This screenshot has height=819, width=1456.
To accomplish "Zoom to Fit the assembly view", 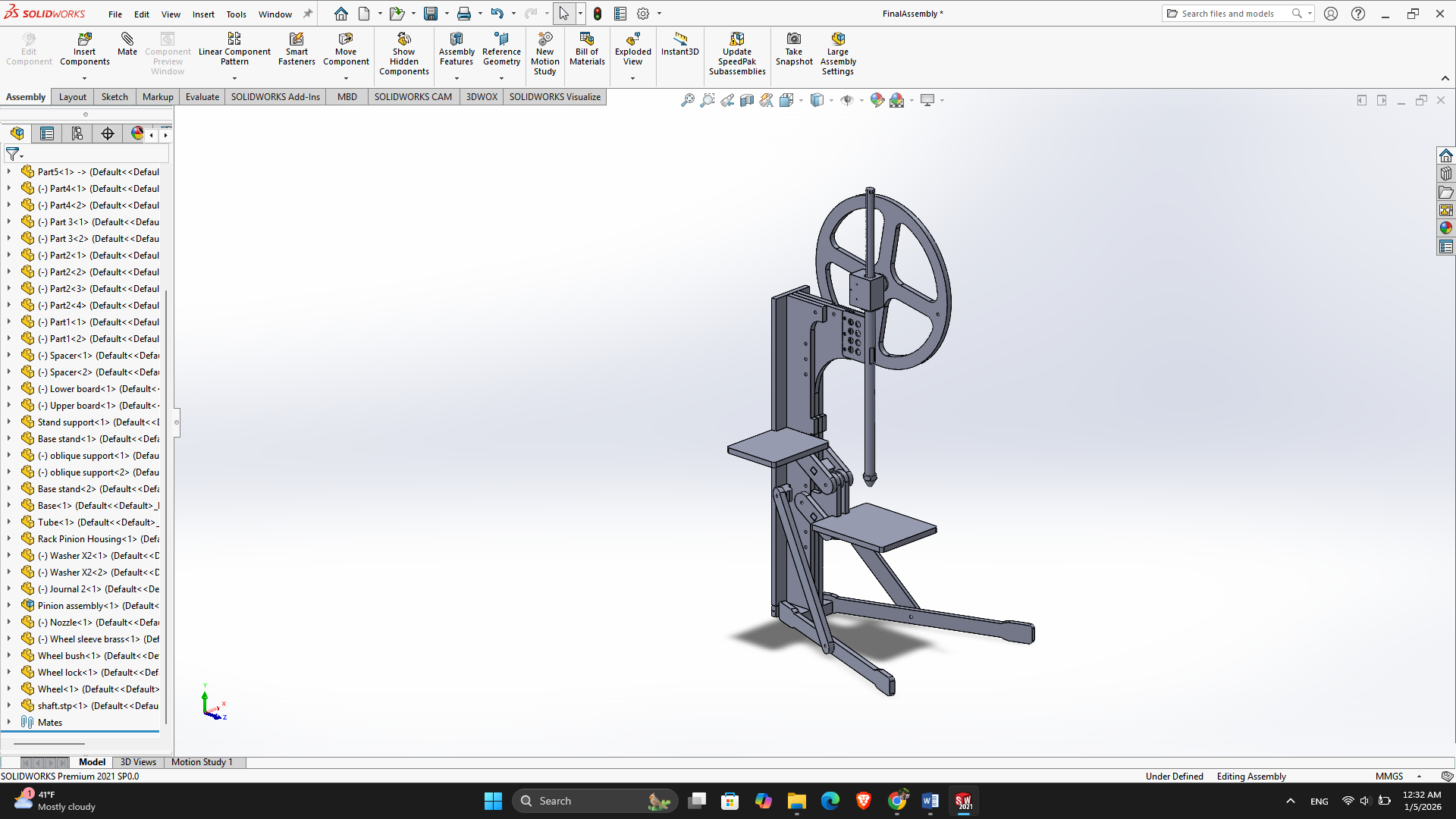I will 688,99.
